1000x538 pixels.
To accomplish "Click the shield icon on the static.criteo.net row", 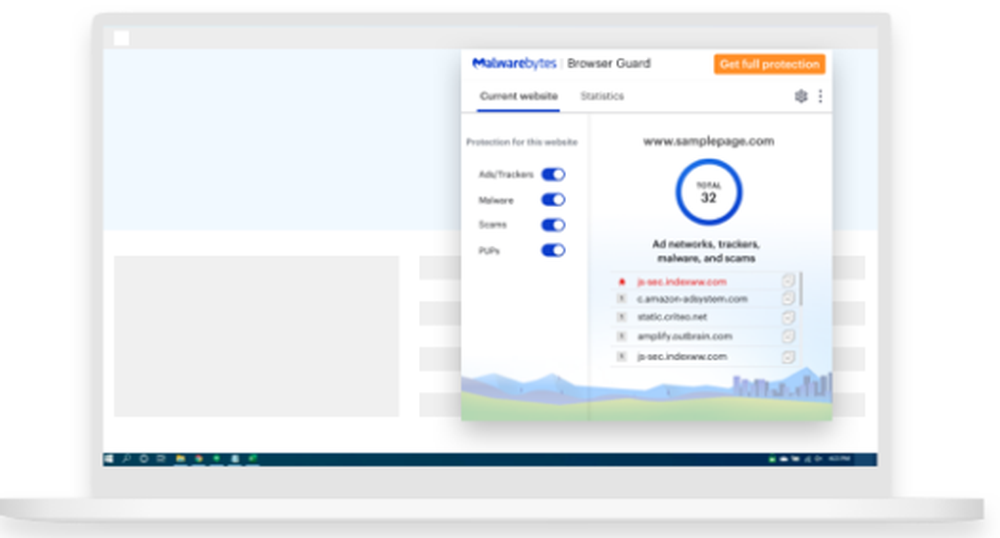I will click(788, 317).
